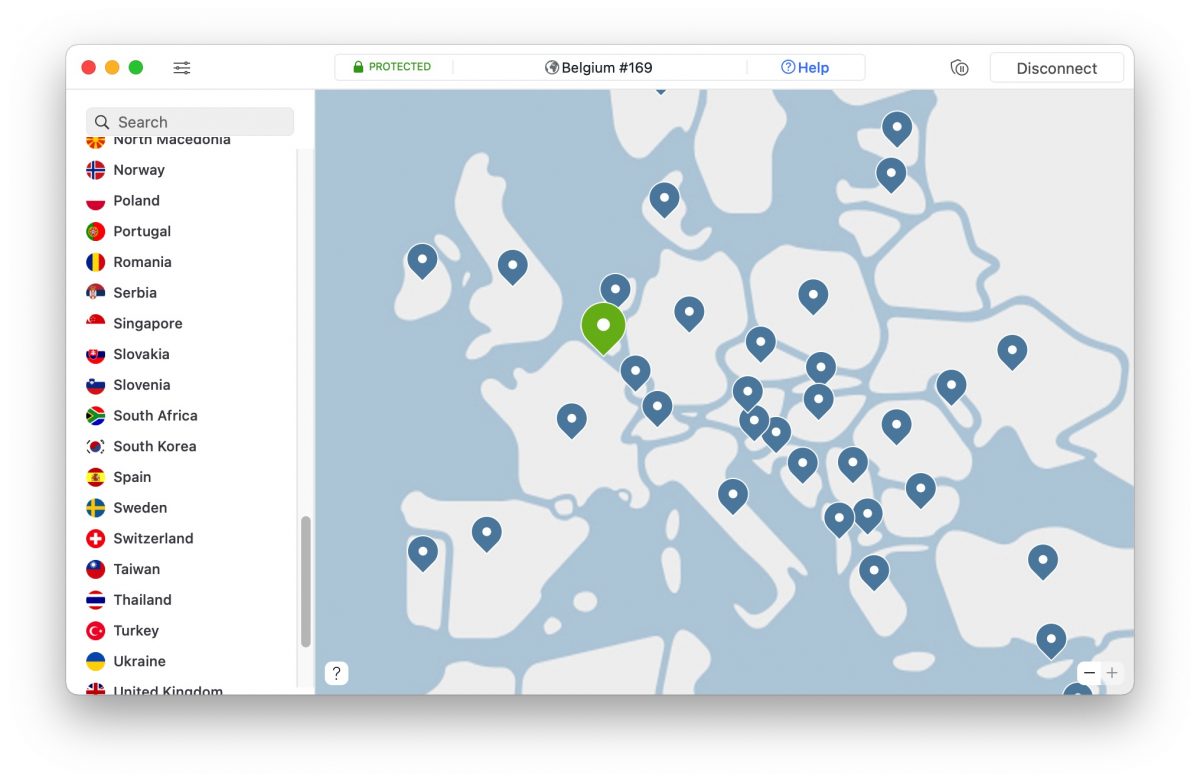Click the pause connection icon

point(959,68)
